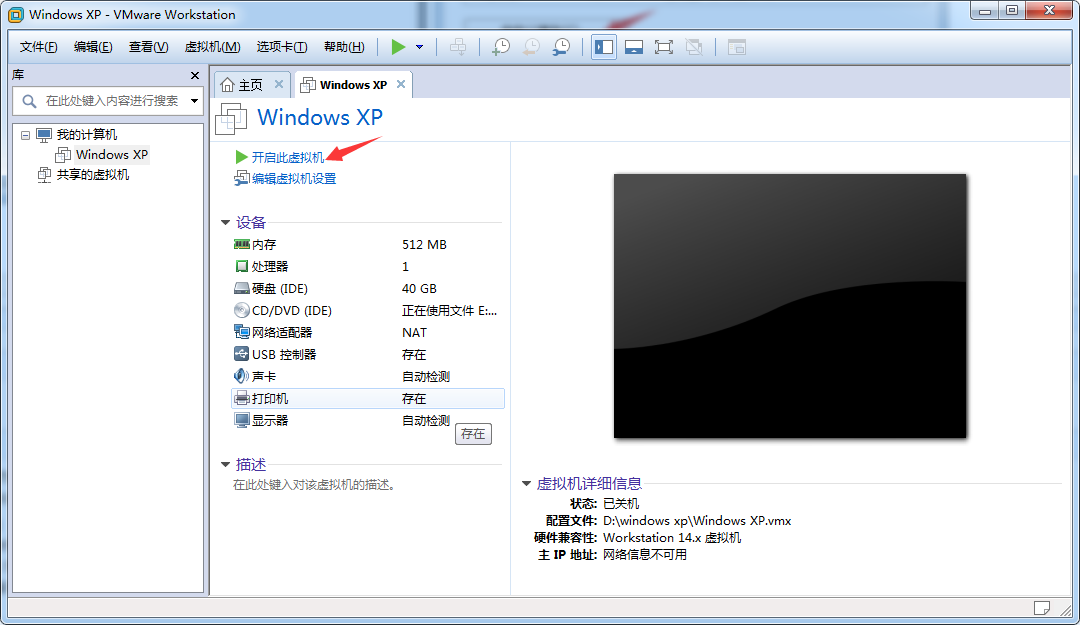Collapse the 虚拟机详细信息 section
Viewport: 1080px width, 625px height.
[x=526, y=484]
